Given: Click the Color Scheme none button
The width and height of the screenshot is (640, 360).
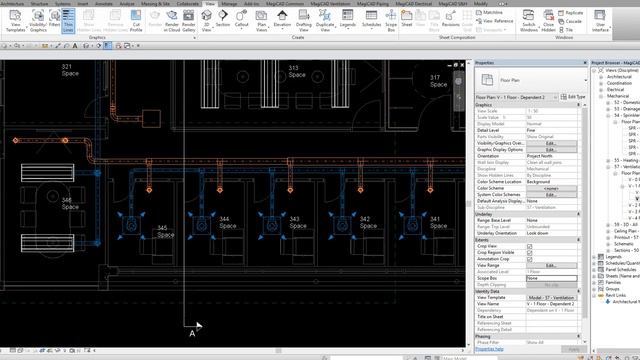Looking at the screenshot, I should pyautogui.click(x=551, y=189).
